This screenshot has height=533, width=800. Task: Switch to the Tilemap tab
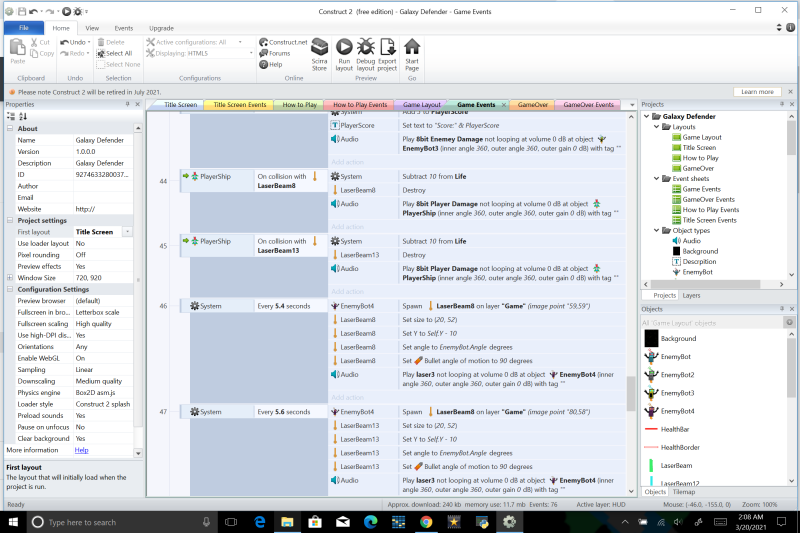pos(684,492)
